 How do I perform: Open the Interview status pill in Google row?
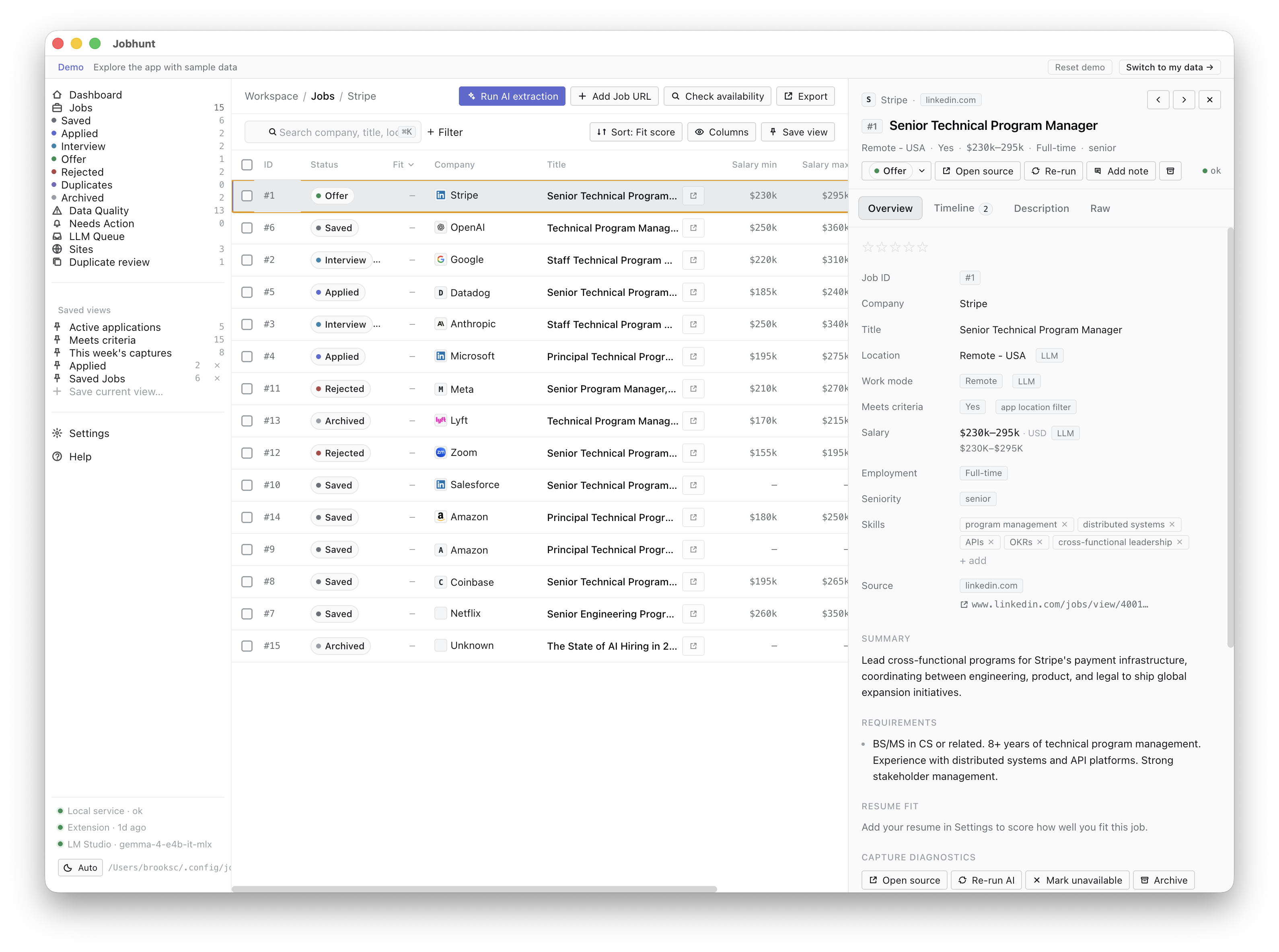point(341,261)
